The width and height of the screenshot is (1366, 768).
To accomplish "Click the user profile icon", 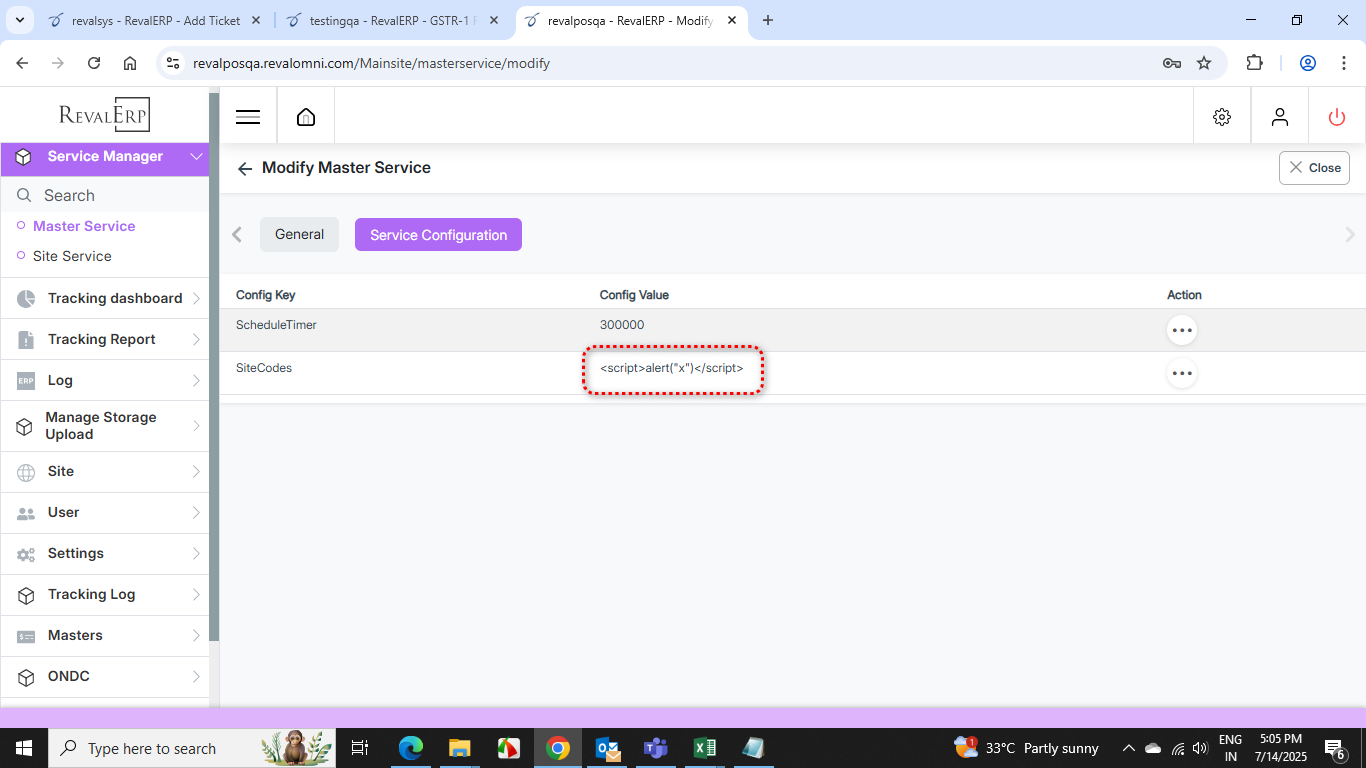I will pos(1279,117).
